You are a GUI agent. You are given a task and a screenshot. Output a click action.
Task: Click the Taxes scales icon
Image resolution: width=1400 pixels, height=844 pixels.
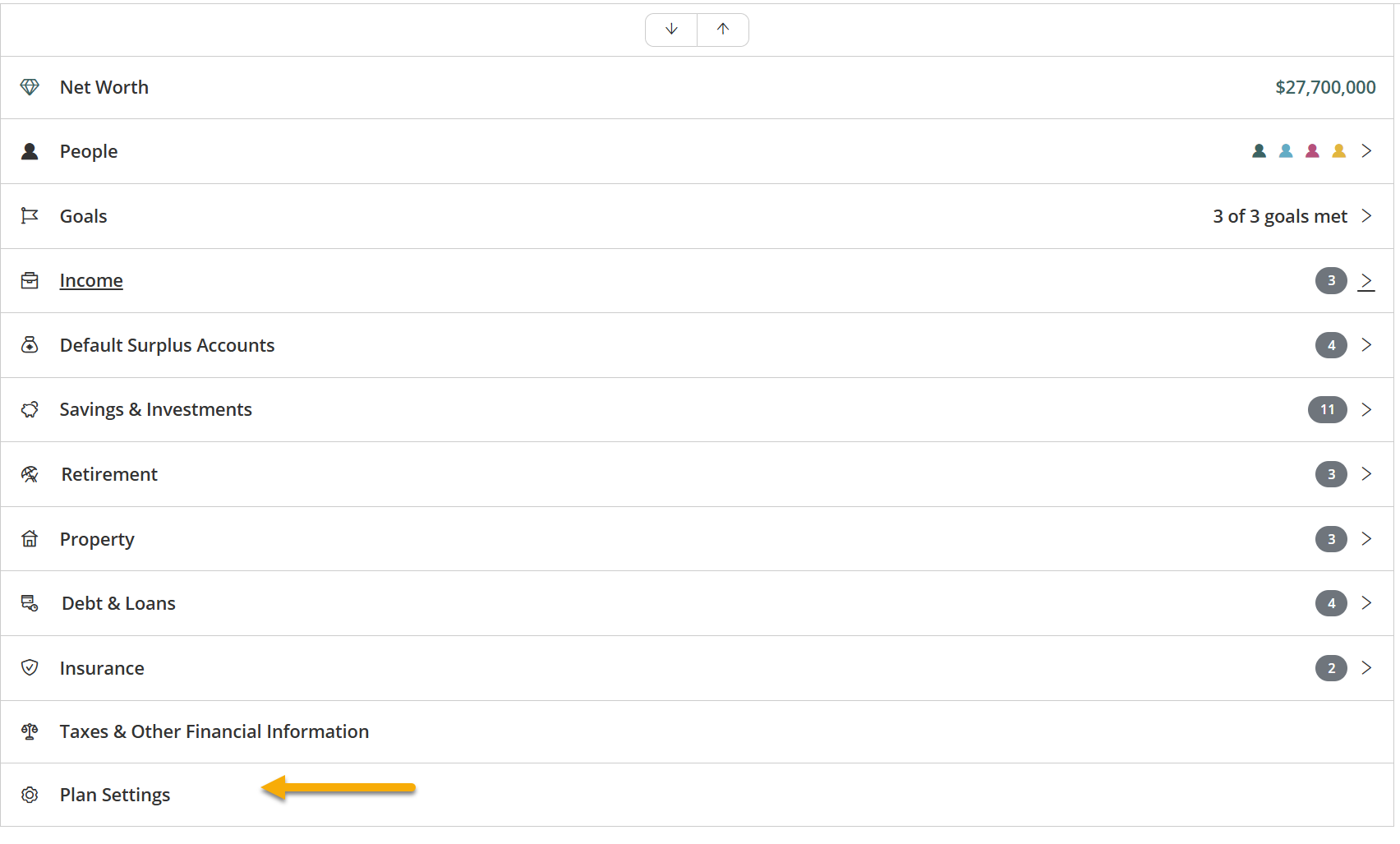(x=30, y=731)
